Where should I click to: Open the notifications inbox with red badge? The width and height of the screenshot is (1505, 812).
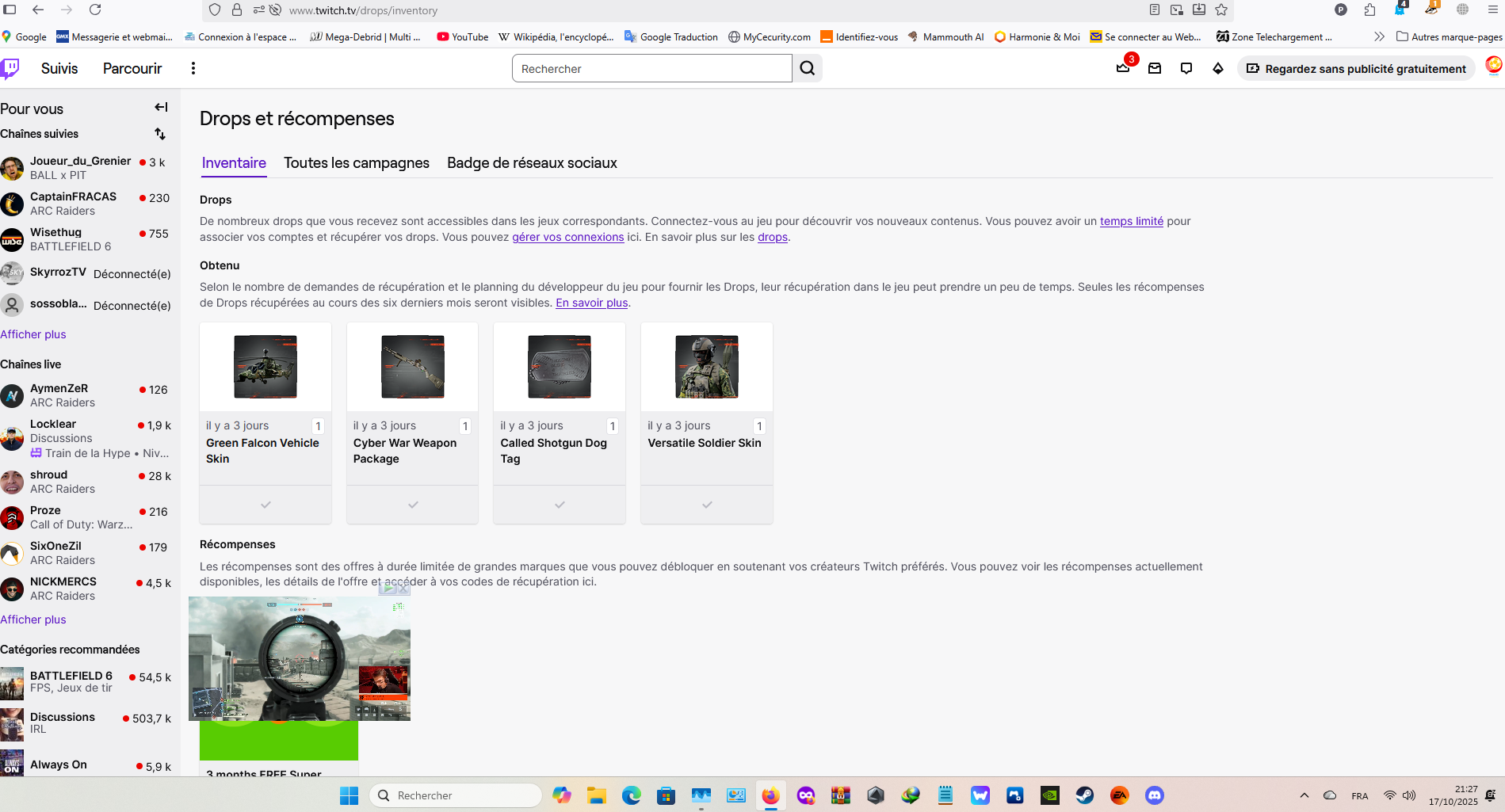pyautogui.click(x=1123, y=68)
